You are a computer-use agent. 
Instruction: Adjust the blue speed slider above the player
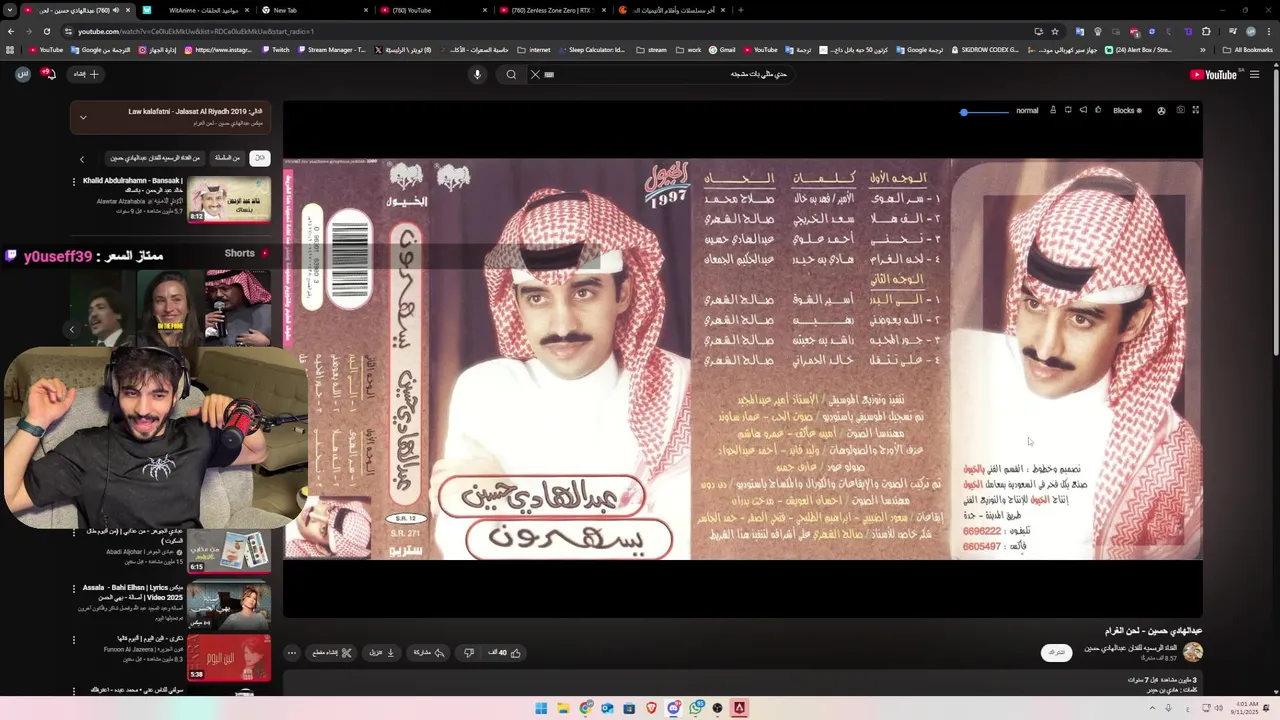985,112
